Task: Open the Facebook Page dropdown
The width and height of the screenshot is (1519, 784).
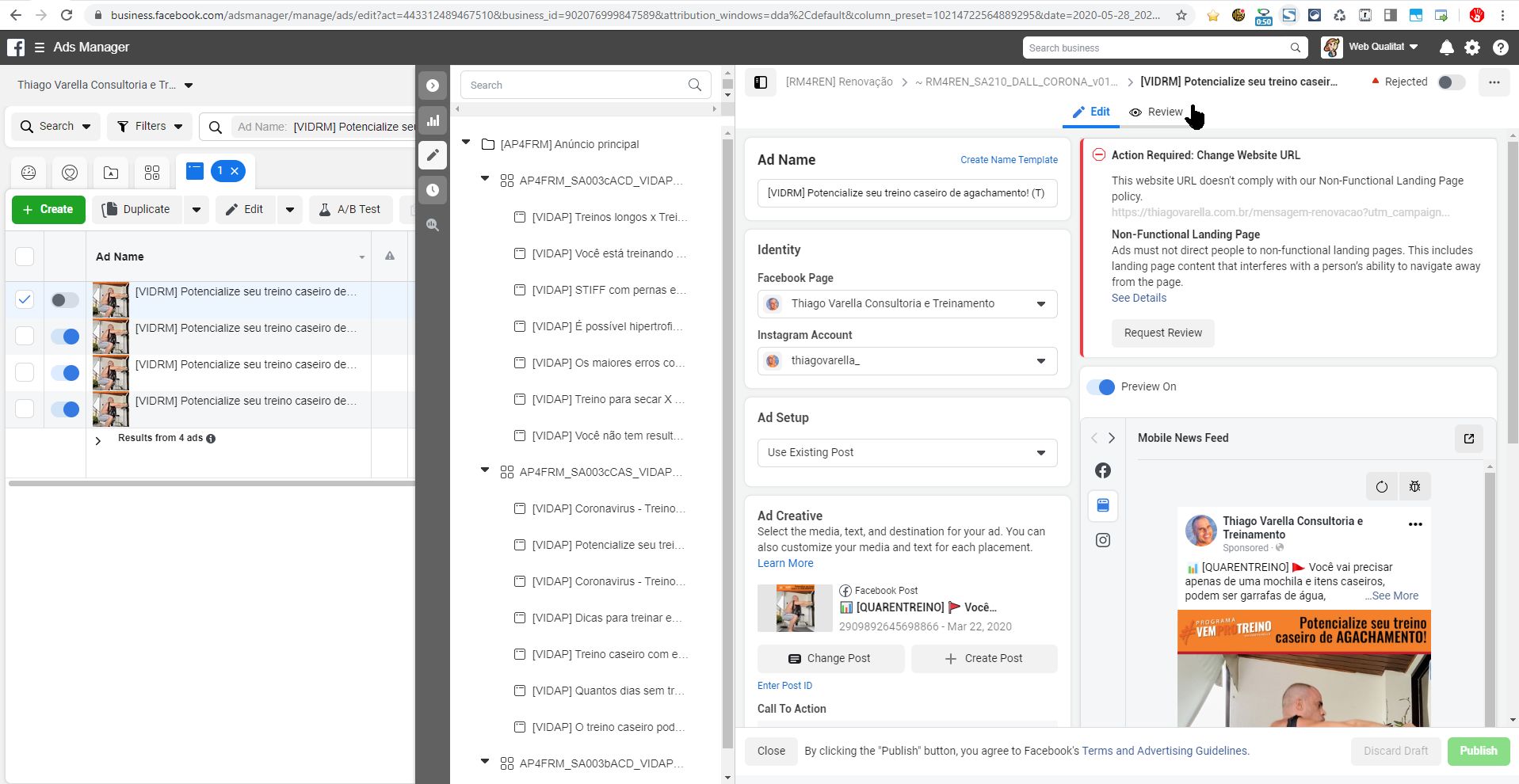Action: click(906, 304)
